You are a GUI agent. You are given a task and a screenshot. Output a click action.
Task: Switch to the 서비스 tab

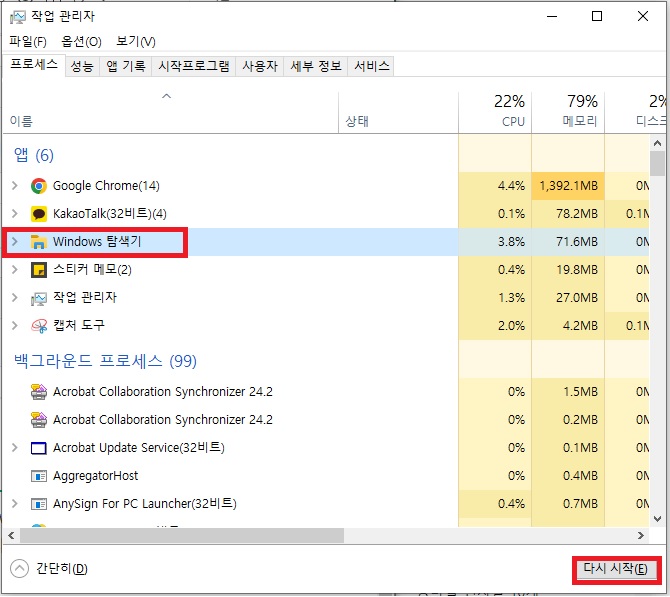[371, 66]
